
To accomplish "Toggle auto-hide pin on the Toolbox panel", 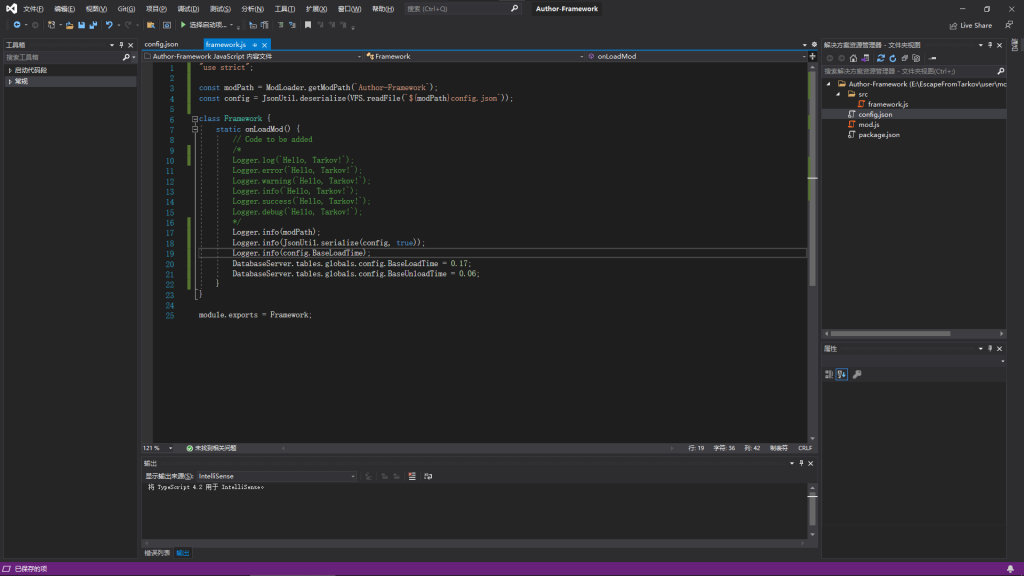I will point(121,45).
